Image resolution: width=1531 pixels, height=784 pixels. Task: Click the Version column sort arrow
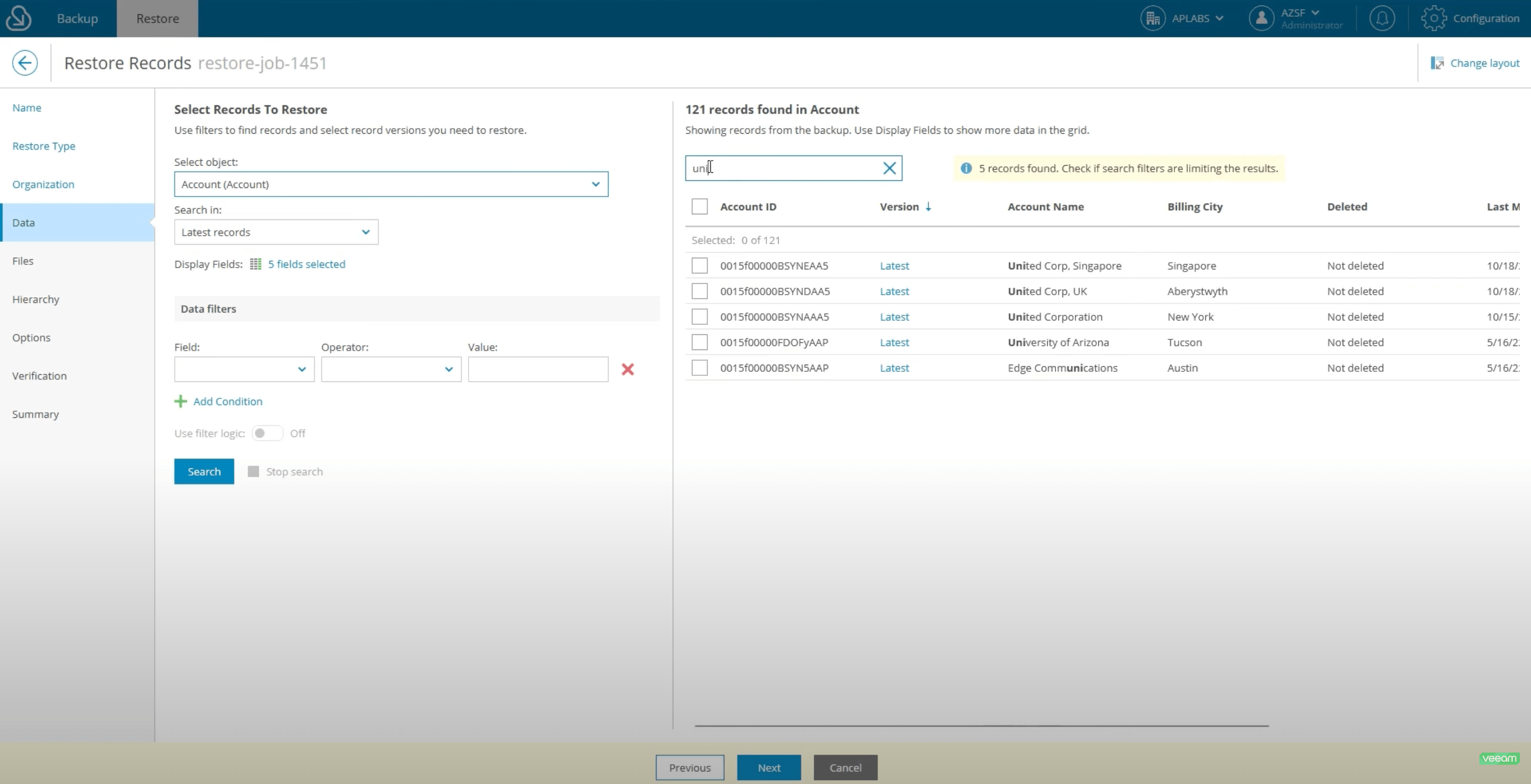click(928, 207)
